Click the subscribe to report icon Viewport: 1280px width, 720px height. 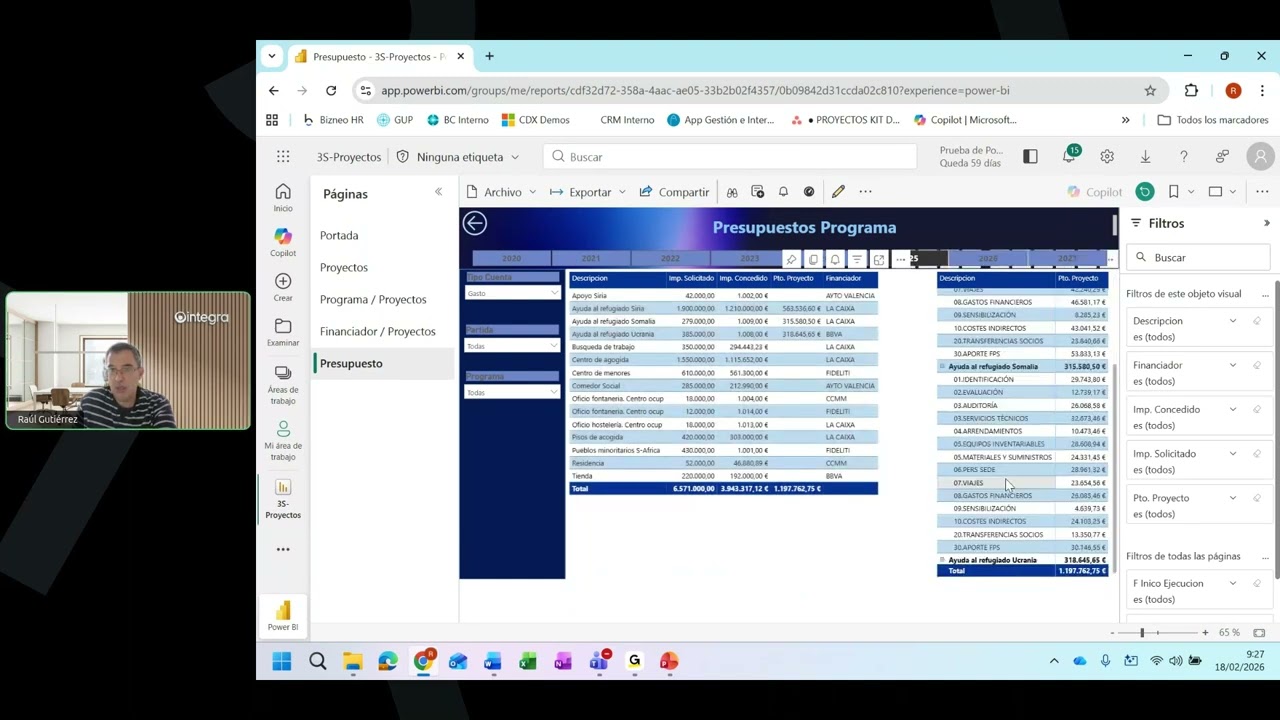757,192
